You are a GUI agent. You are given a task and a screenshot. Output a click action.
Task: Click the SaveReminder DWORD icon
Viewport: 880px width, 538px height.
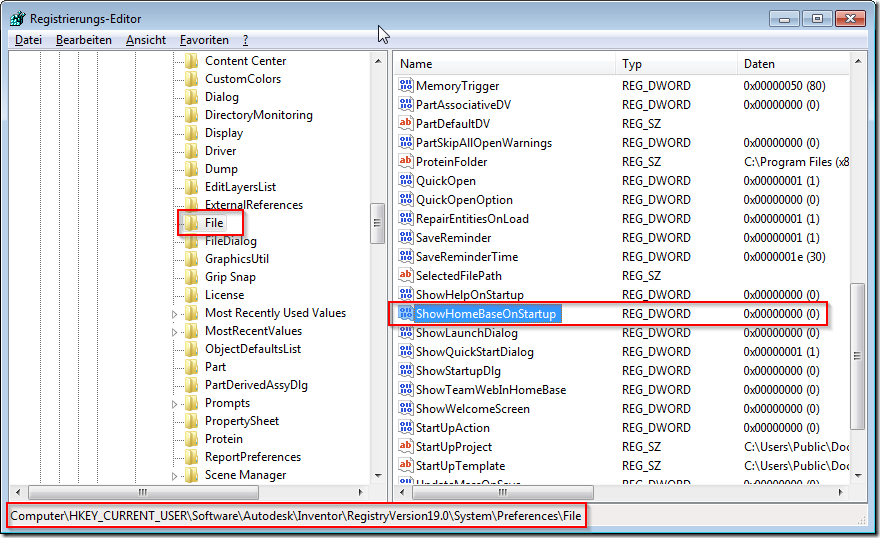pyautogui.click(x=405, y=237)
